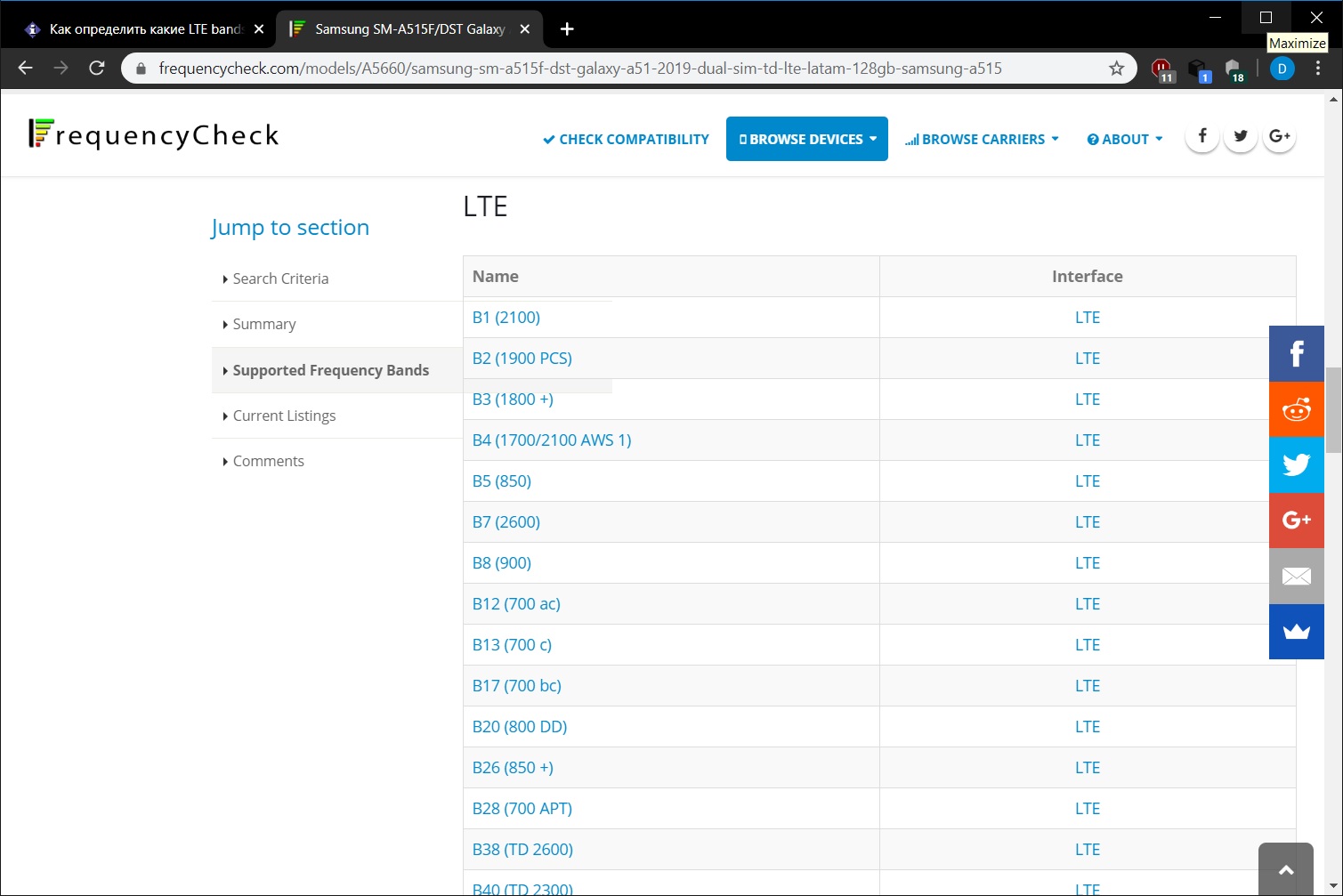This screenshot has height=896, width=1343.
Task: Close the Samsung SM-A515F tab
Action: (x=525, y=29)
